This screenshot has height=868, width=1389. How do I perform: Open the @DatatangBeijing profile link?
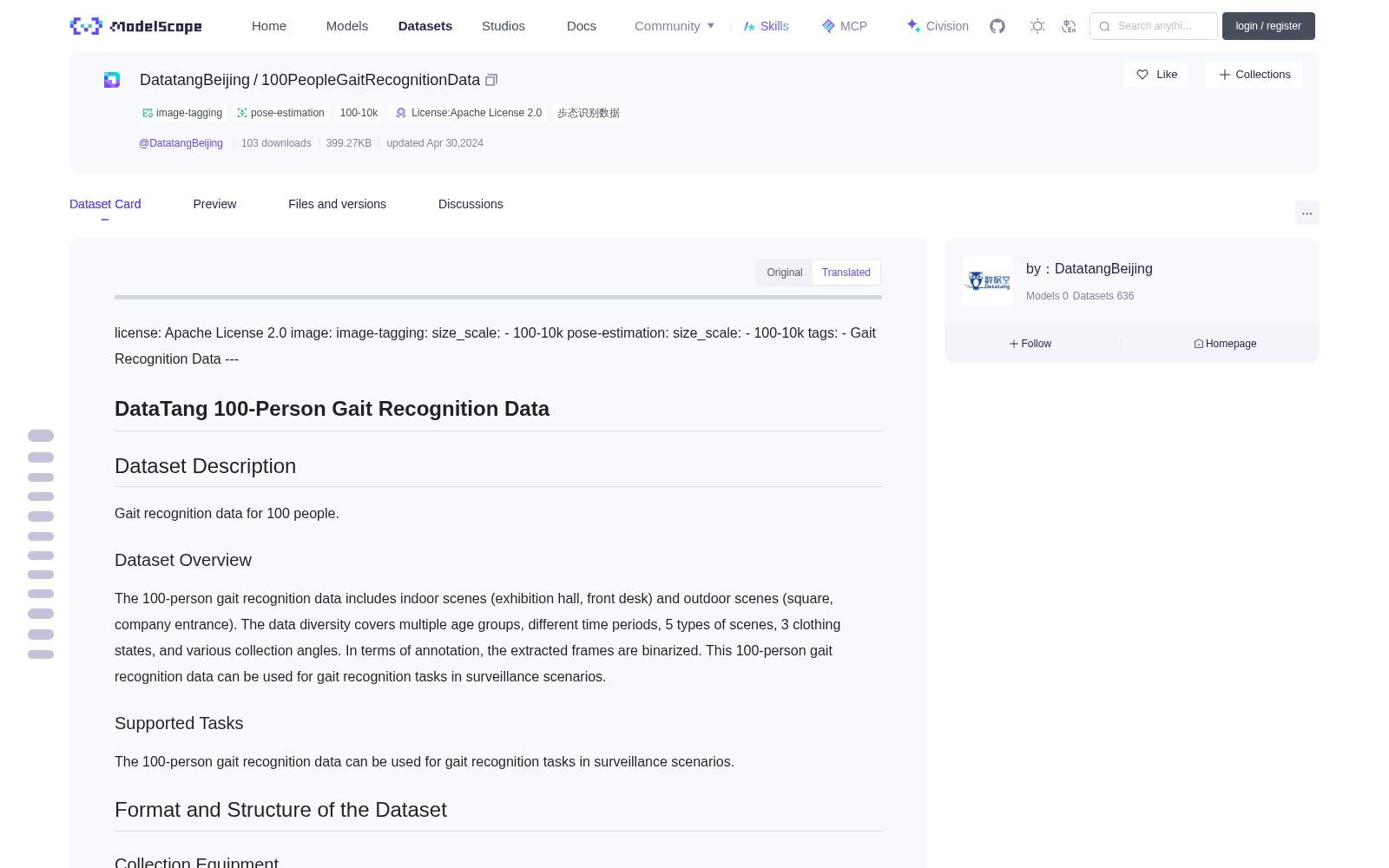(181, 143)
